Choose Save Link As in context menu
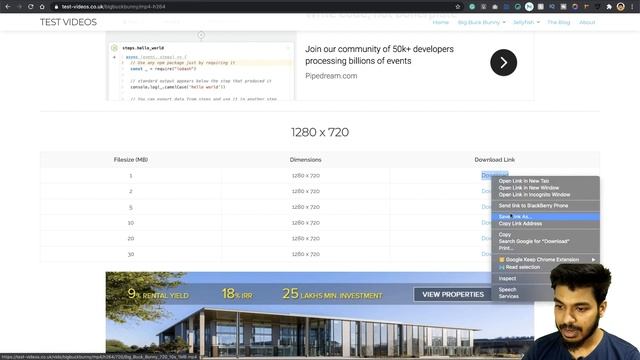The height and width of the screenshot is (360, 640). [x=546, y=217]
